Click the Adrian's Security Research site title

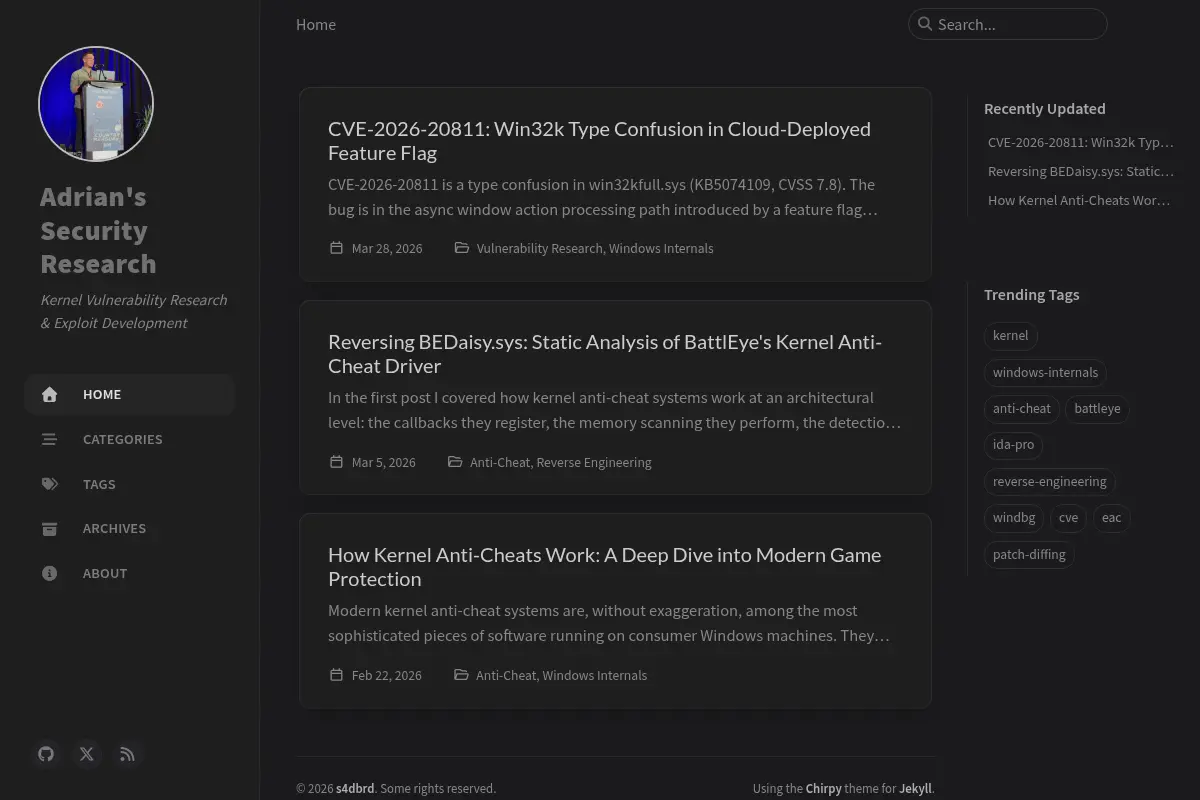[98, 230]
